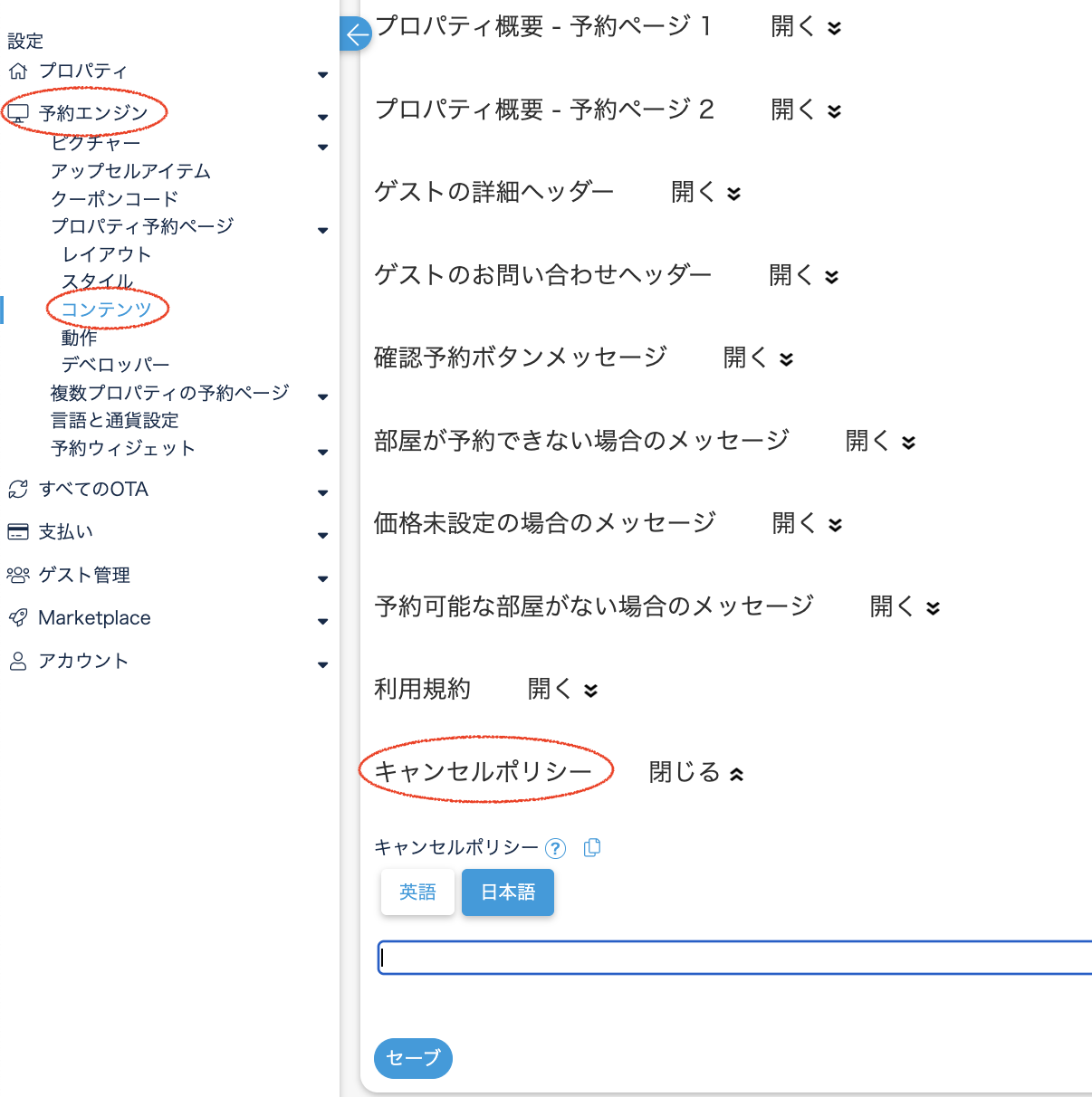Select クーポンコード menu item
This screenshot has width=1092, height=1097.
(114, 199)
